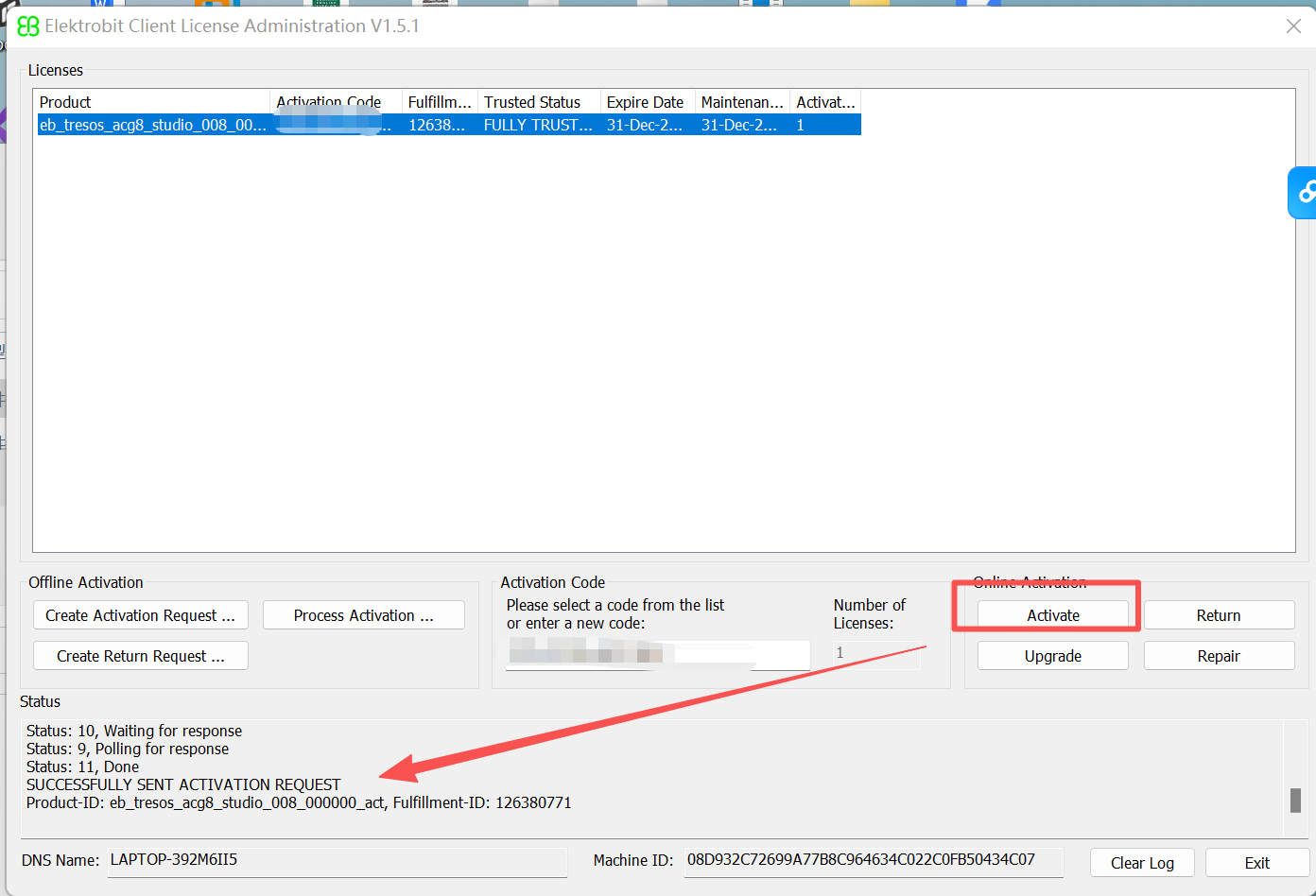
Task: Click the Clear Log button
Action: click(x=1142, y=863)
